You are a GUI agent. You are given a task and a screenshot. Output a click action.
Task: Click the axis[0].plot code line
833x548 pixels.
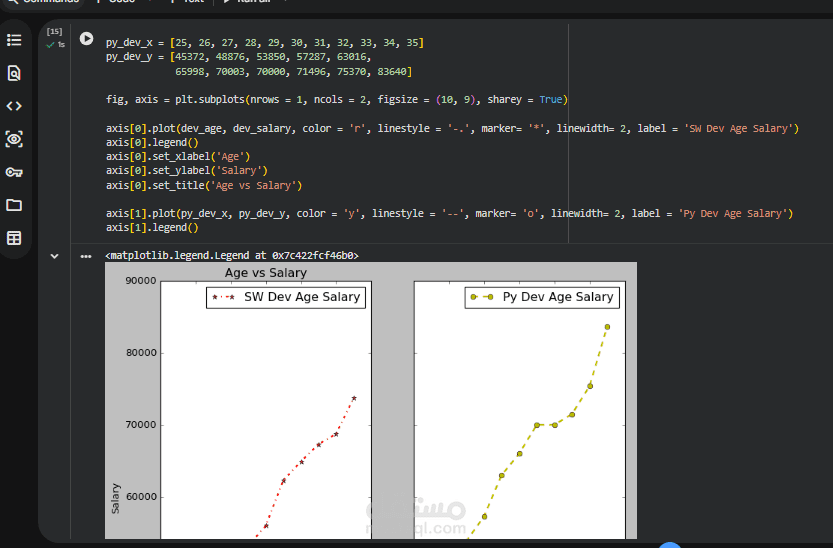pos(452,129)
